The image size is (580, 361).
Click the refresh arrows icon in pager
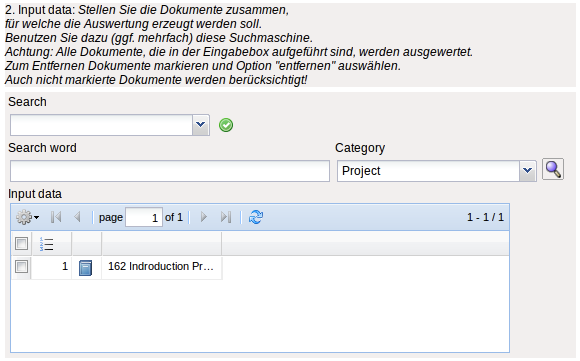coord(256,217)
